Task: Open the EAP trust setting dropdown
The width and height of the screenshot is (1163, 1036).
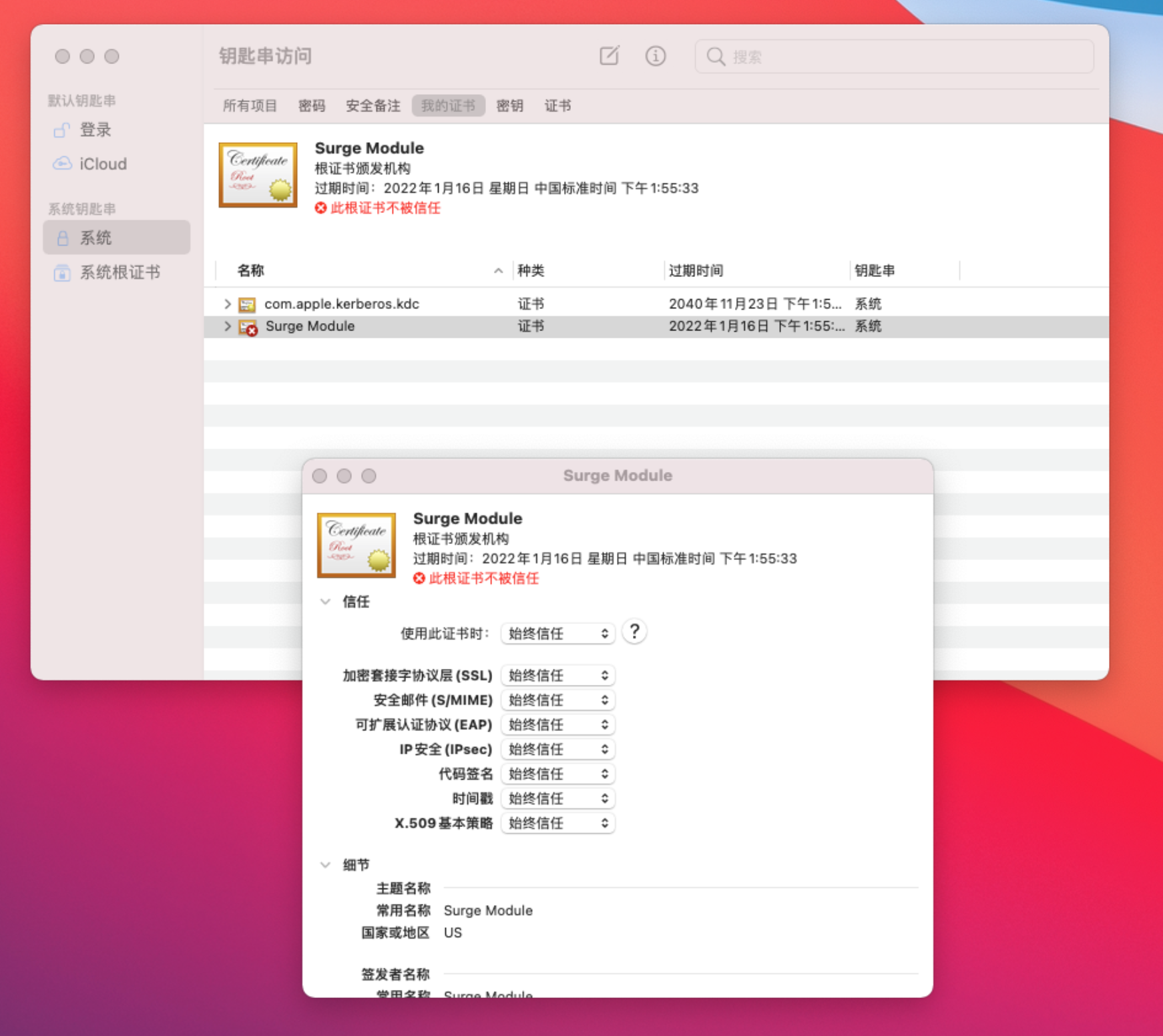Action: pos(557,725)
